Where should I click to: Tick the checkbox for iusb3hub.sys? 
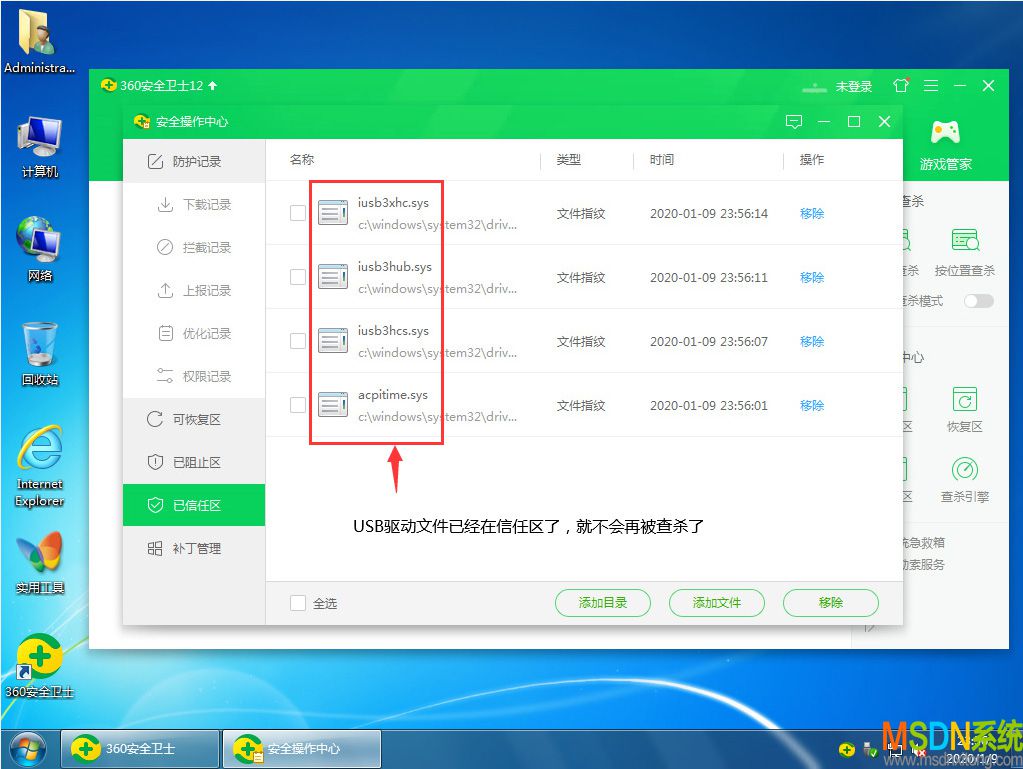pos(298,277)
